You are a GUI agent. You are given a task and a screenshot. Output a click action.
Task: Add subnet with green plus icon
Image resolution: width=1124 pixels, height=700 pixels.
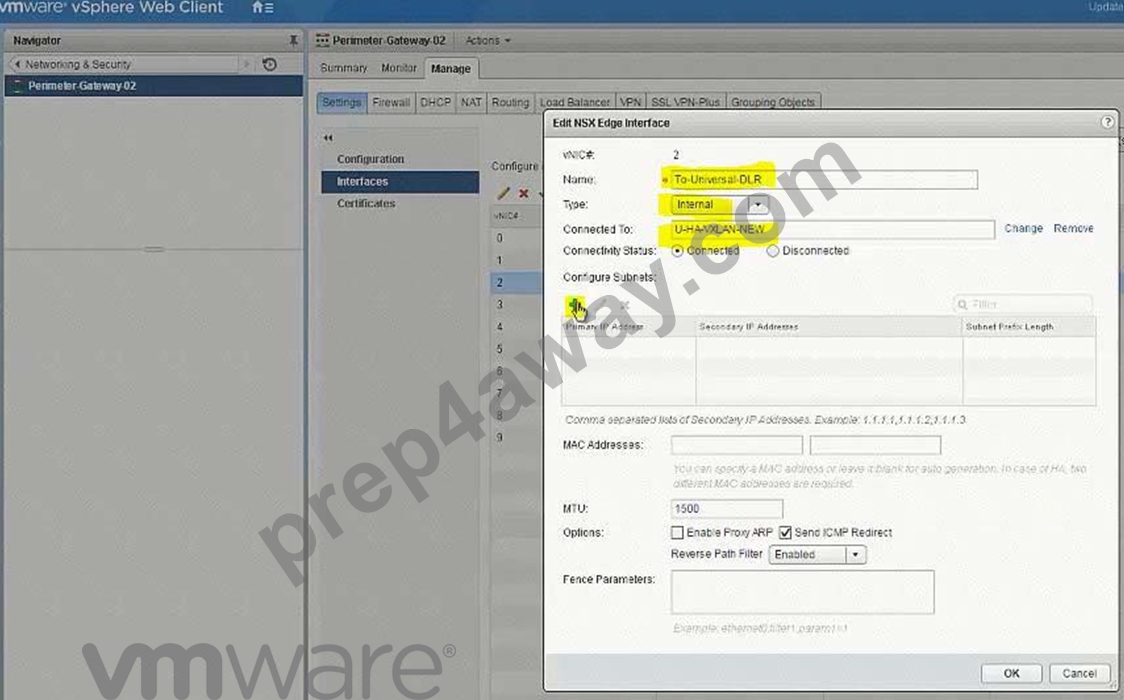(575, 306)
